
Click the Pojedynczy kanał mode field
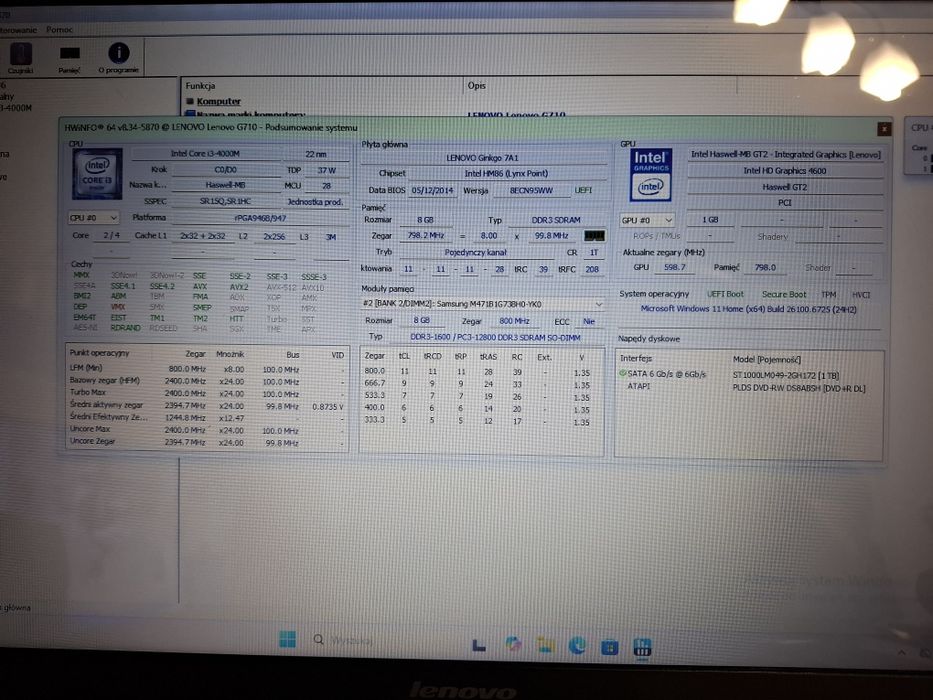click(475, 252)
